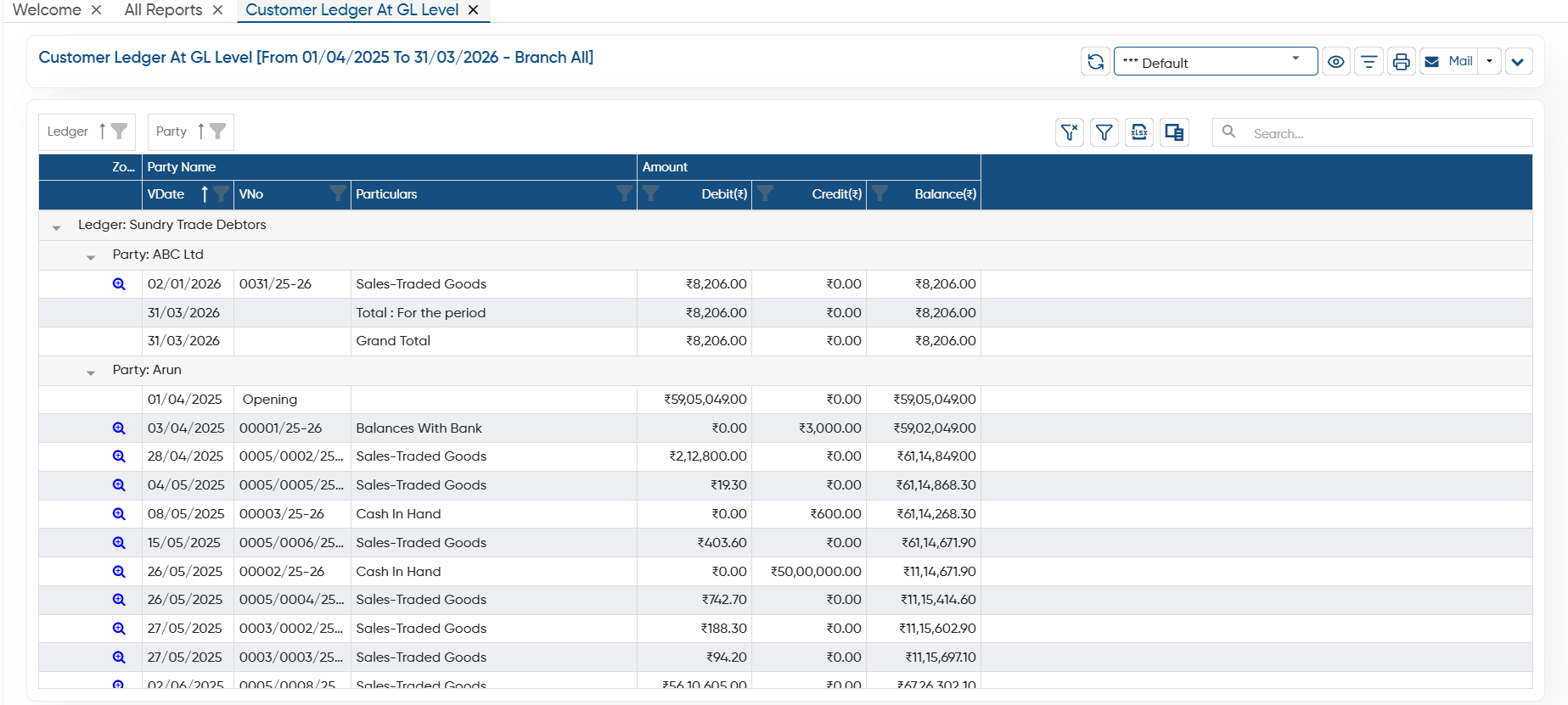Close the Customer Ledger At GL Level tab
1568x705 pixels.
coord(474,10)
